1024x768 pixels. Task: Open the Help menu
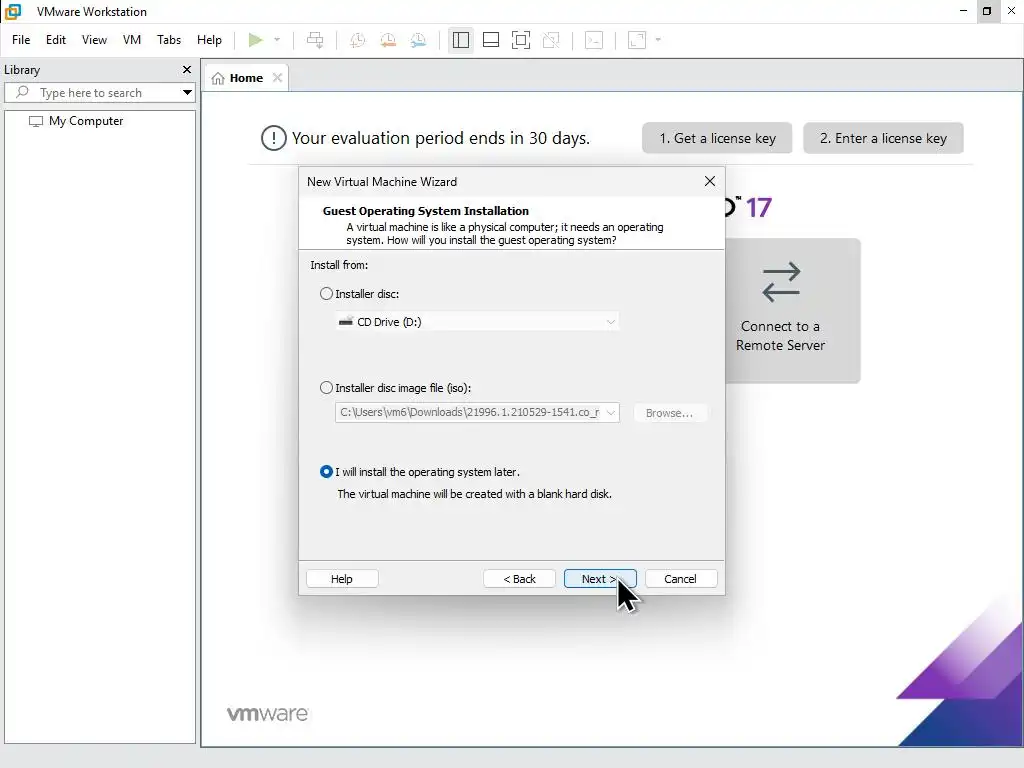209,40
